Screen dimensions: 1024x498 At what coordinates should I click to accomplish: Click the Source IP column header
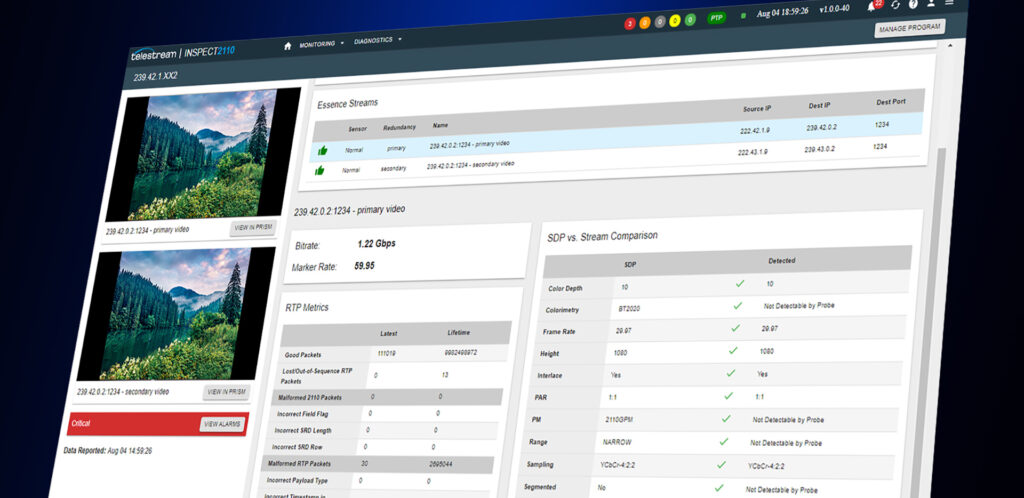(757, 108)
